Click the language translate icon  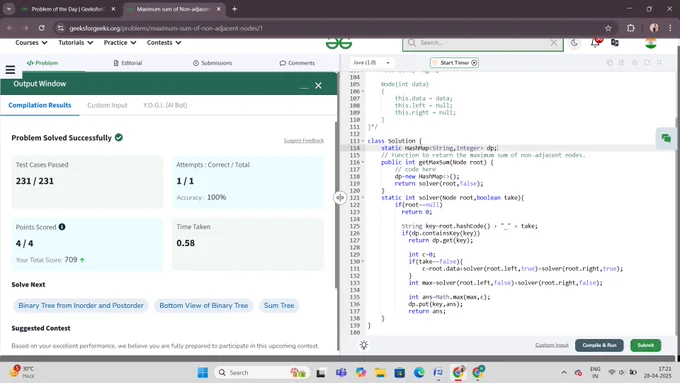point(615,43)
